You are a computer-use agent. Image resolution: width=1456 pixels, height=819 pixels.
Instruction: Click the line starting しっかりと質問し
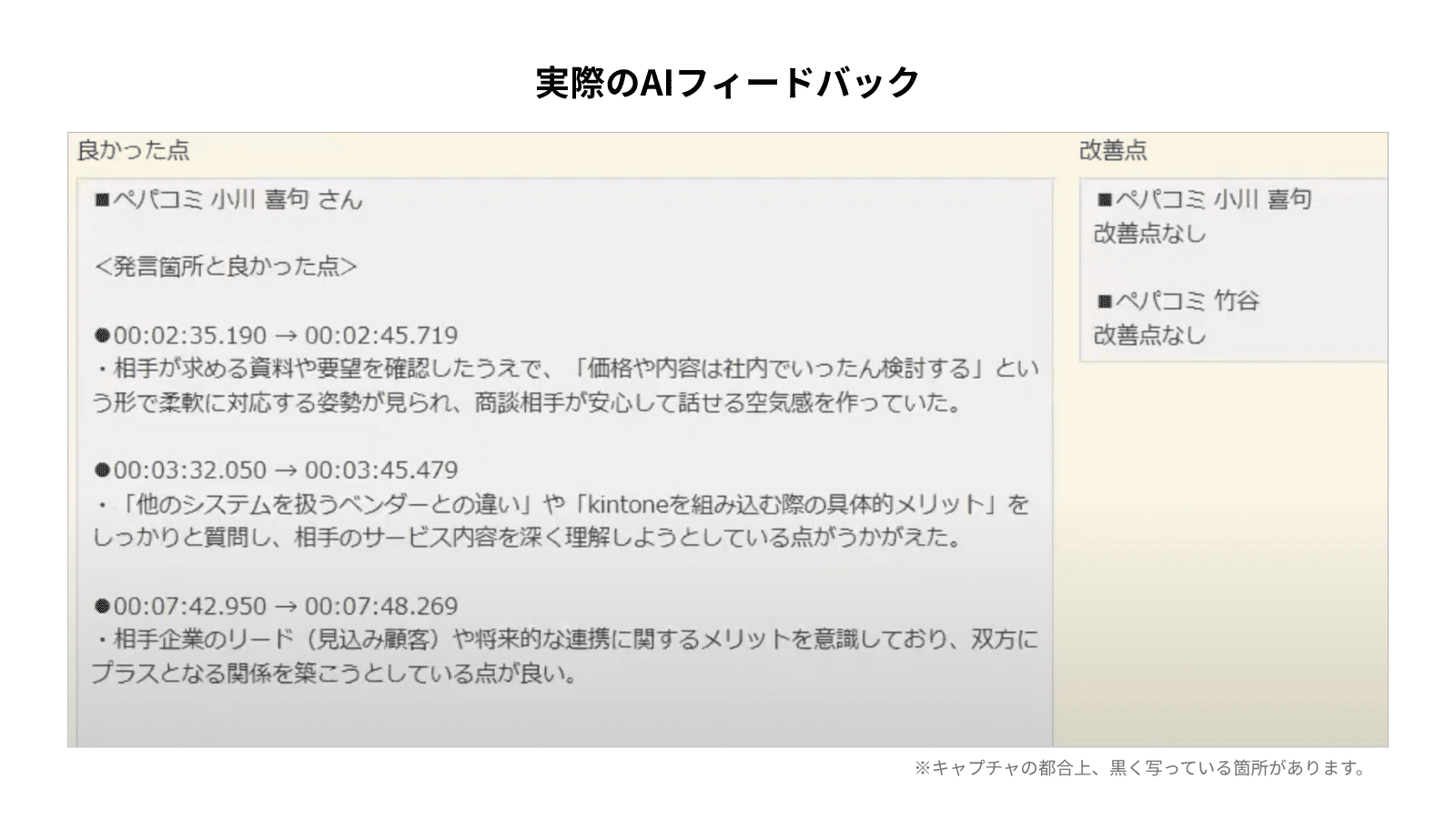pos(527,538)
